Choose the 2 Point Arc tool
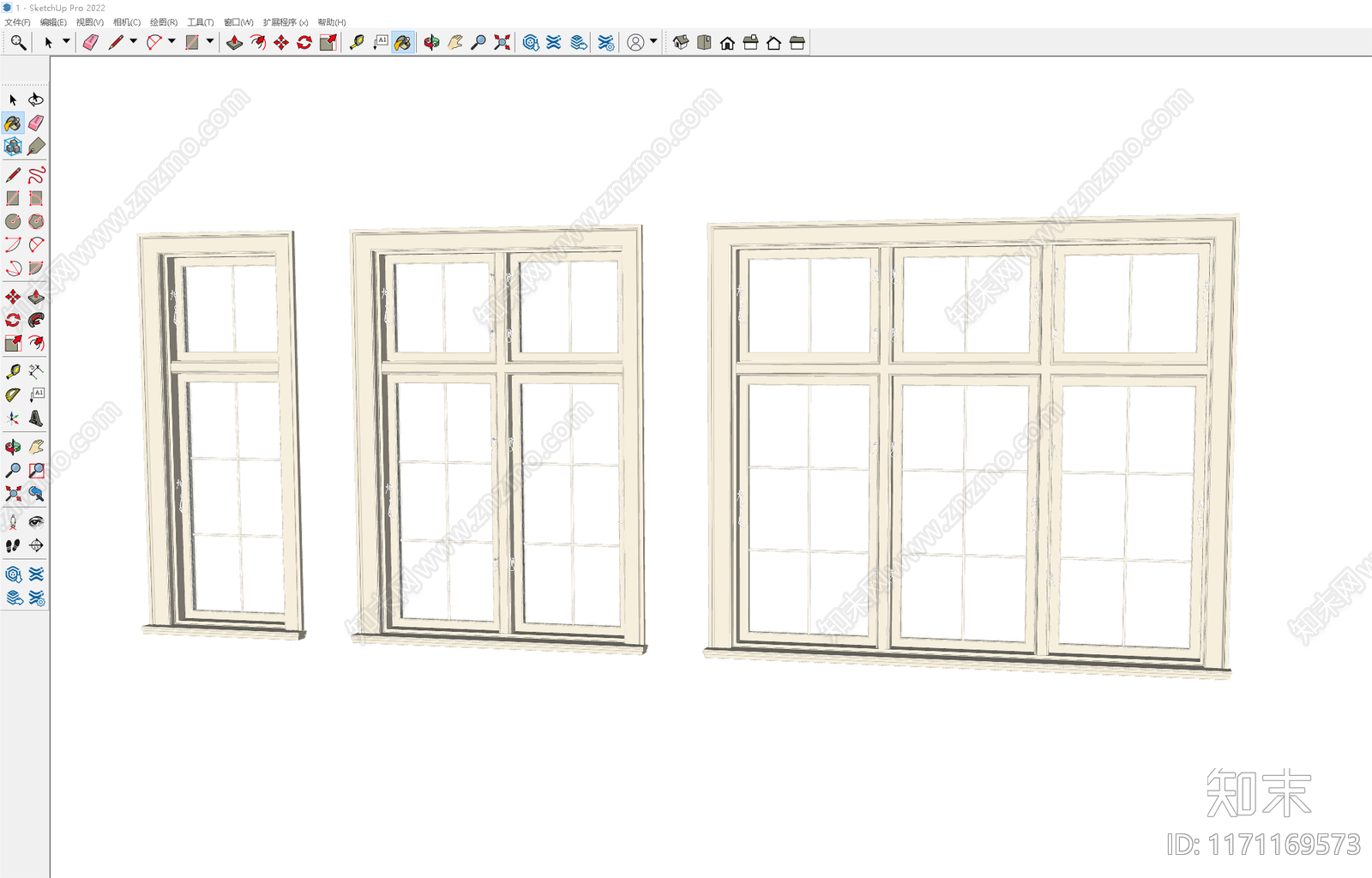The height and width of the screenshot is (878, 1372). click(x=36, y=244)
